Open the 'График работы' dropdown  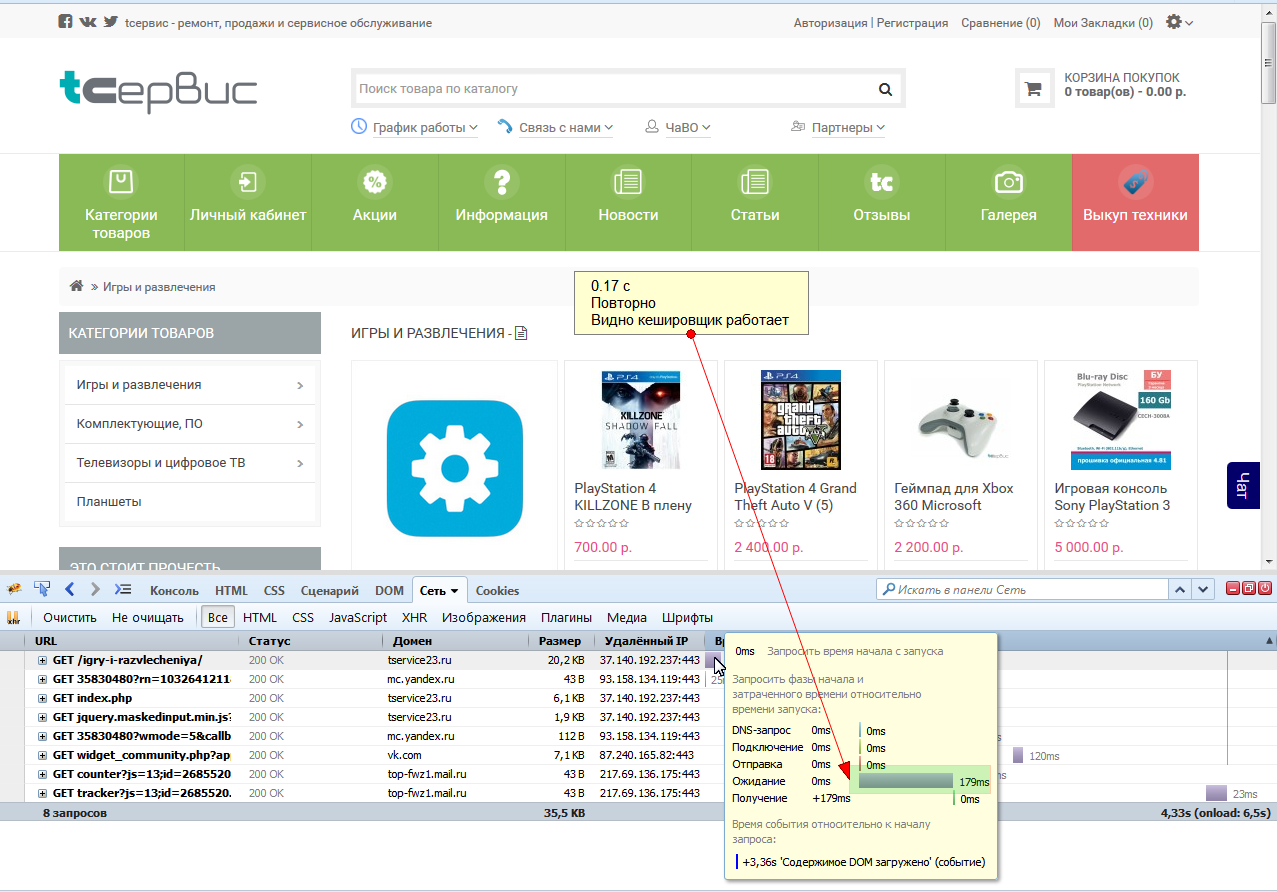pyautogui.click(x=415, y=128)
